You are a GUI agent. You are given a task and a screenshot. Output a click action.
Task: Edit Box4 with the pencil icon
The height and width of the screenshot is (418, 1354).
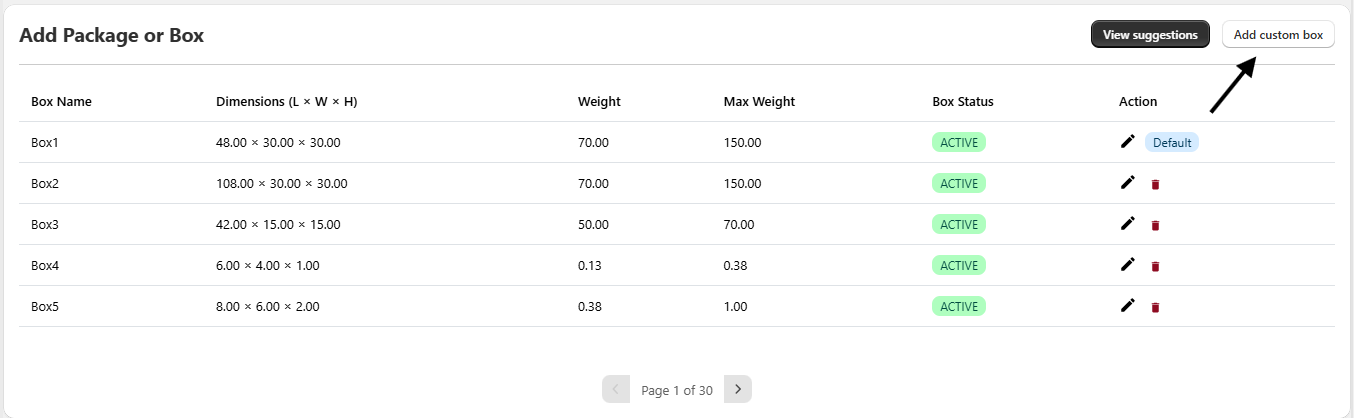point(1128,265)
